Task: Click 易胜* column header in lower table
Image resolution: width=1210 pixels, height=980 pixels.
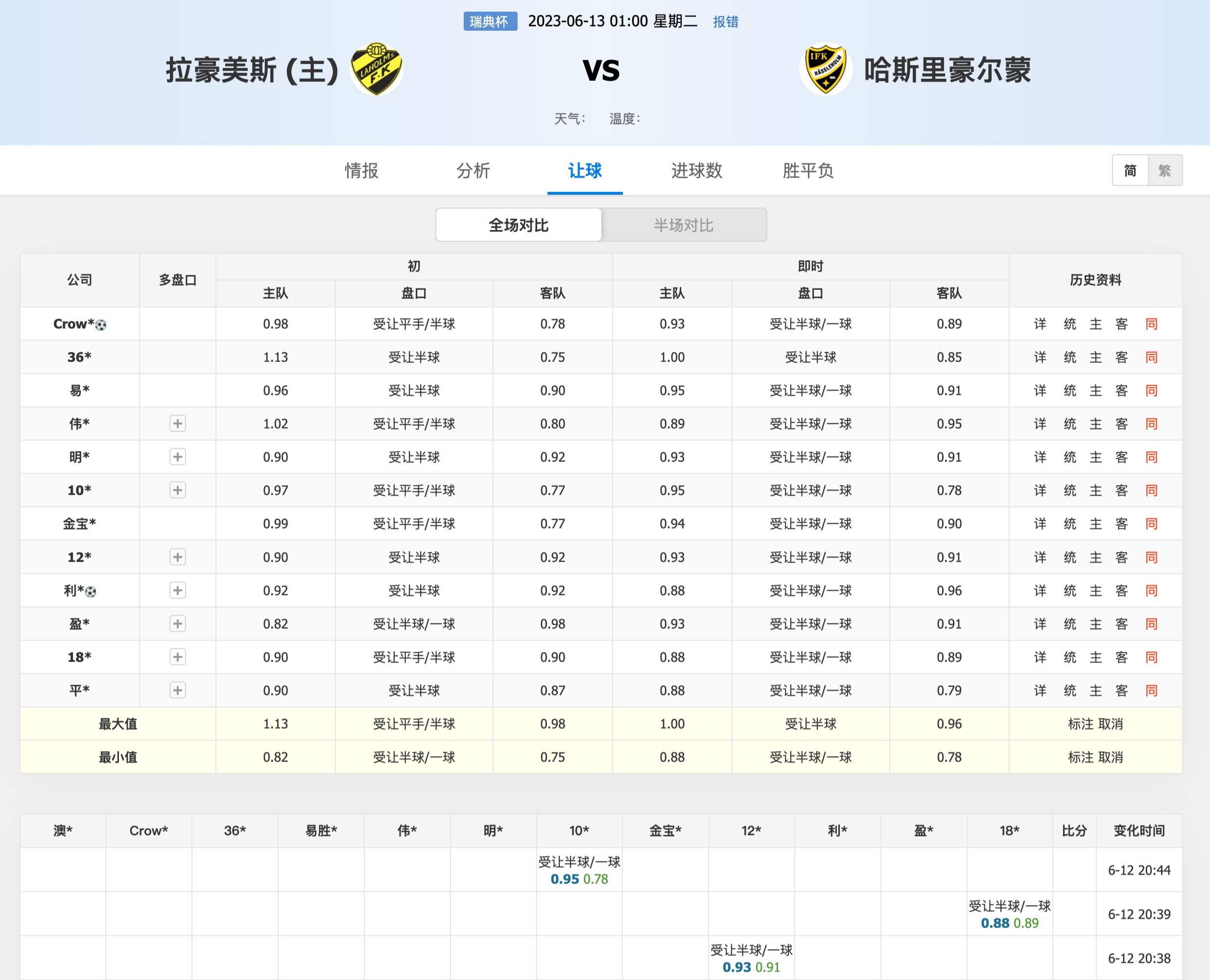Action: coord(321,831)
